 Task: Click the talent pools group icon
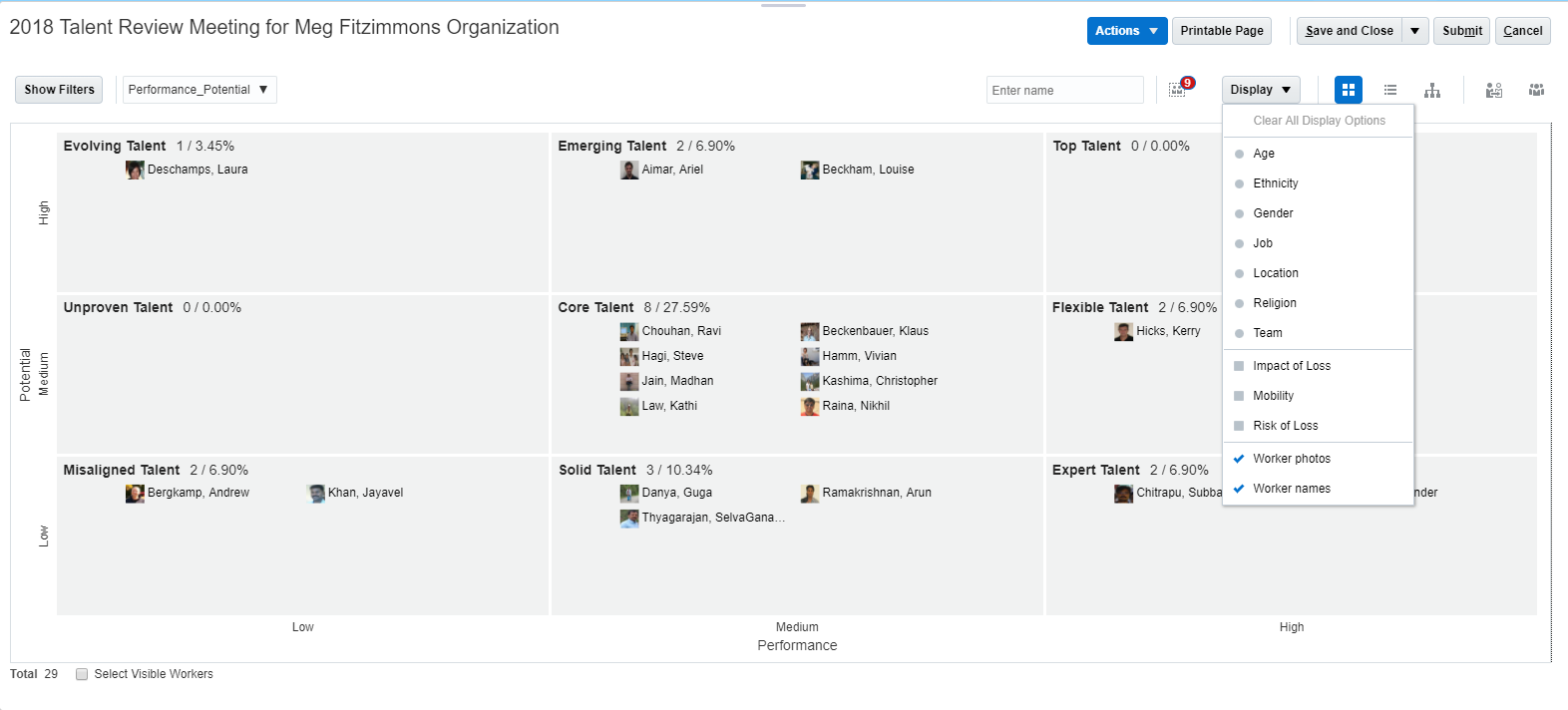1536,90
